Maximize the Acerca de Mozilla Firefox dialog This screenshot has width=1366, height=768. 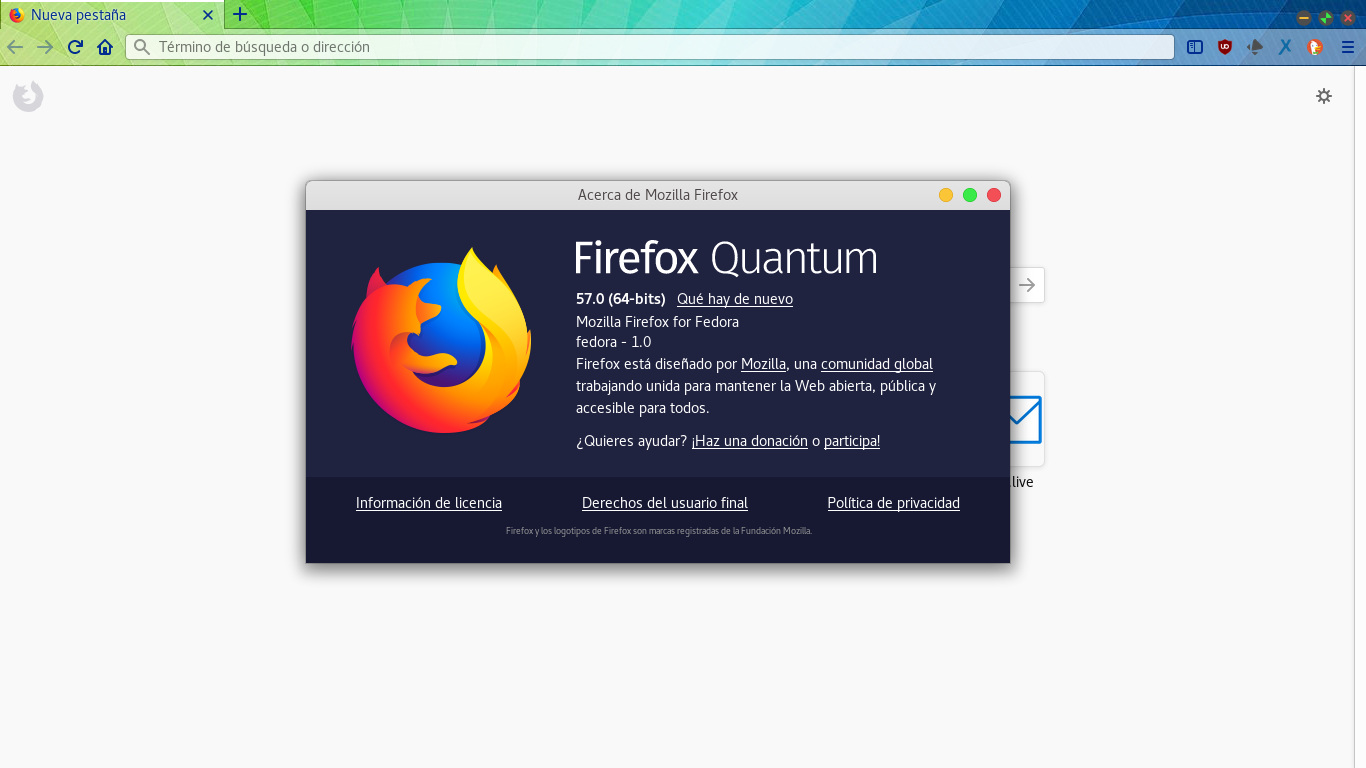pos(970,195)
